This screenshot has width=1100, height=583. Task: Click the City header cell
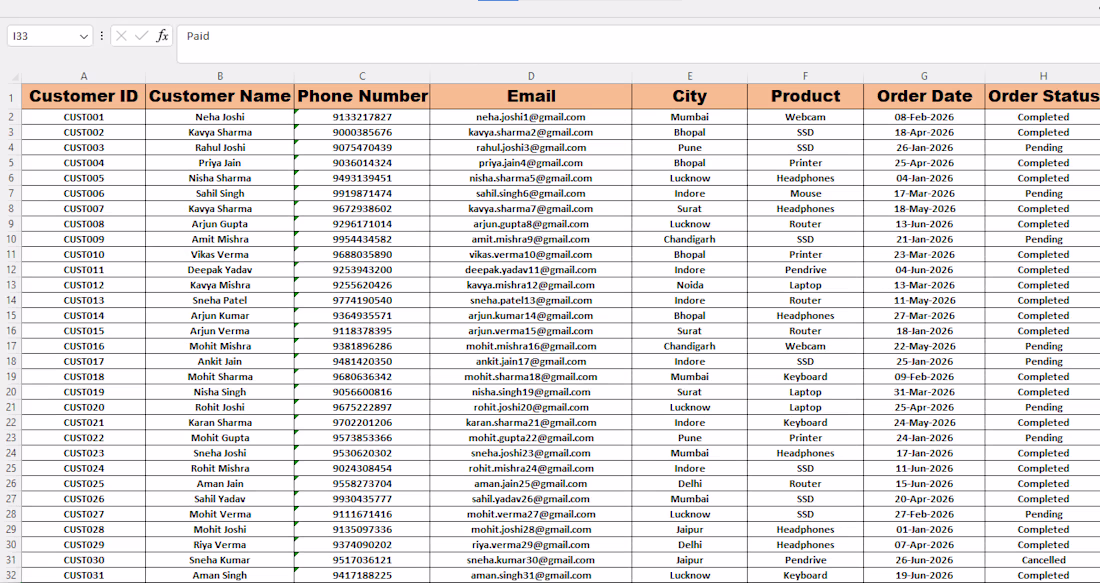(x=690, y=96)
